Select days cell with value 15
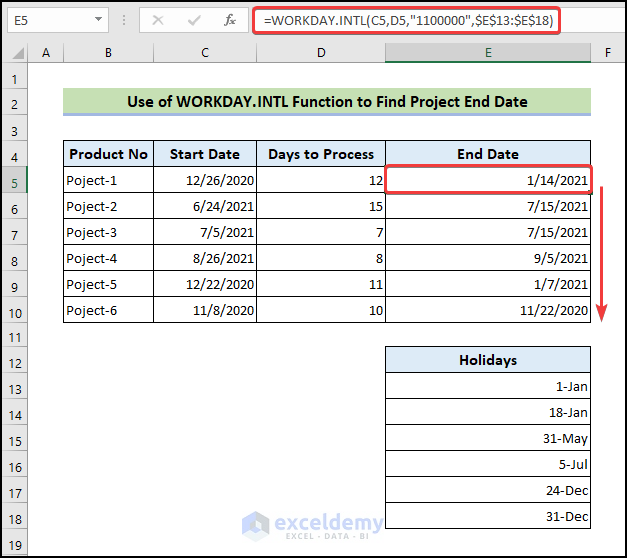 321,206
